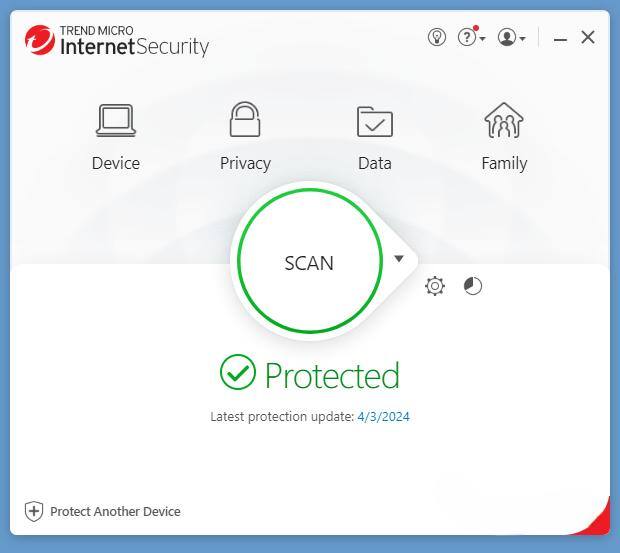Open the Data folder icon section
The image size is (620, 553).
tap(375, 122)
